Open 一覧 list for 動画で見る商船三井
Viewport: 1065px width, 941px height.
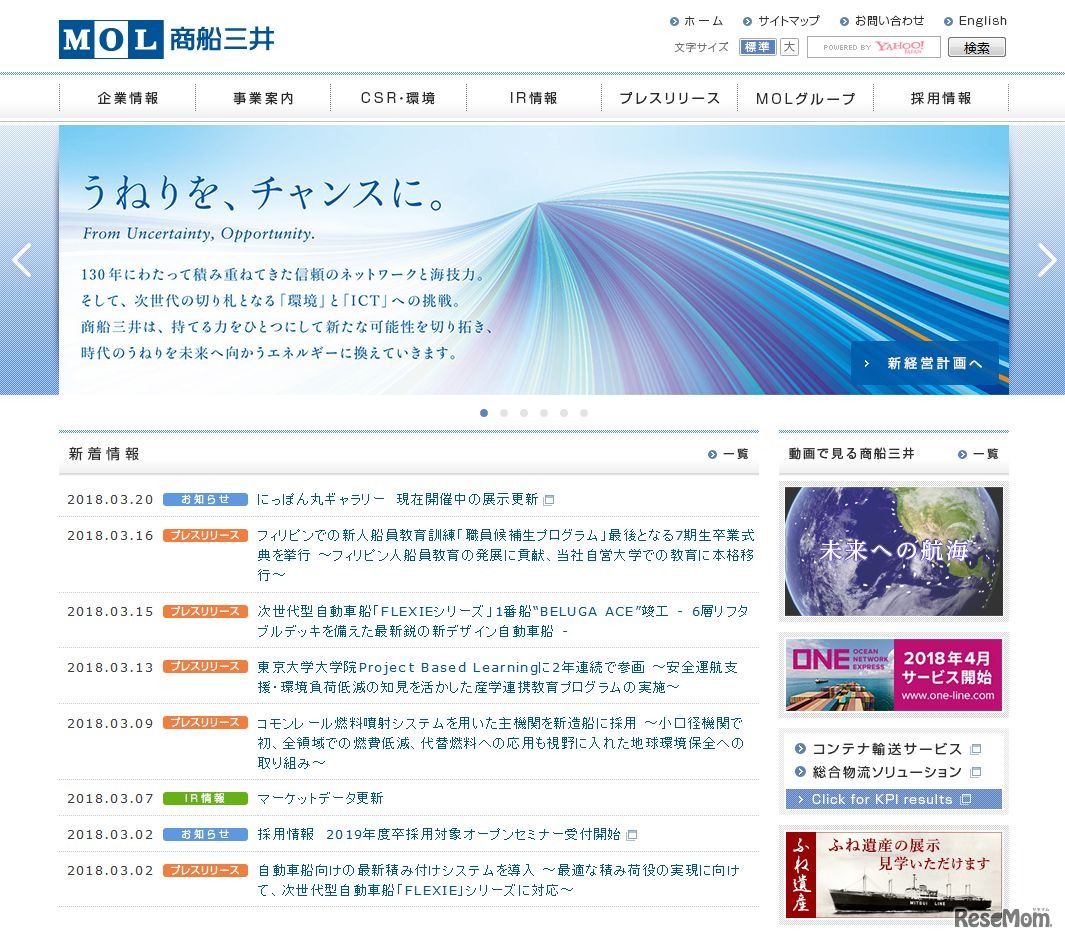click(x=978, y=455)
